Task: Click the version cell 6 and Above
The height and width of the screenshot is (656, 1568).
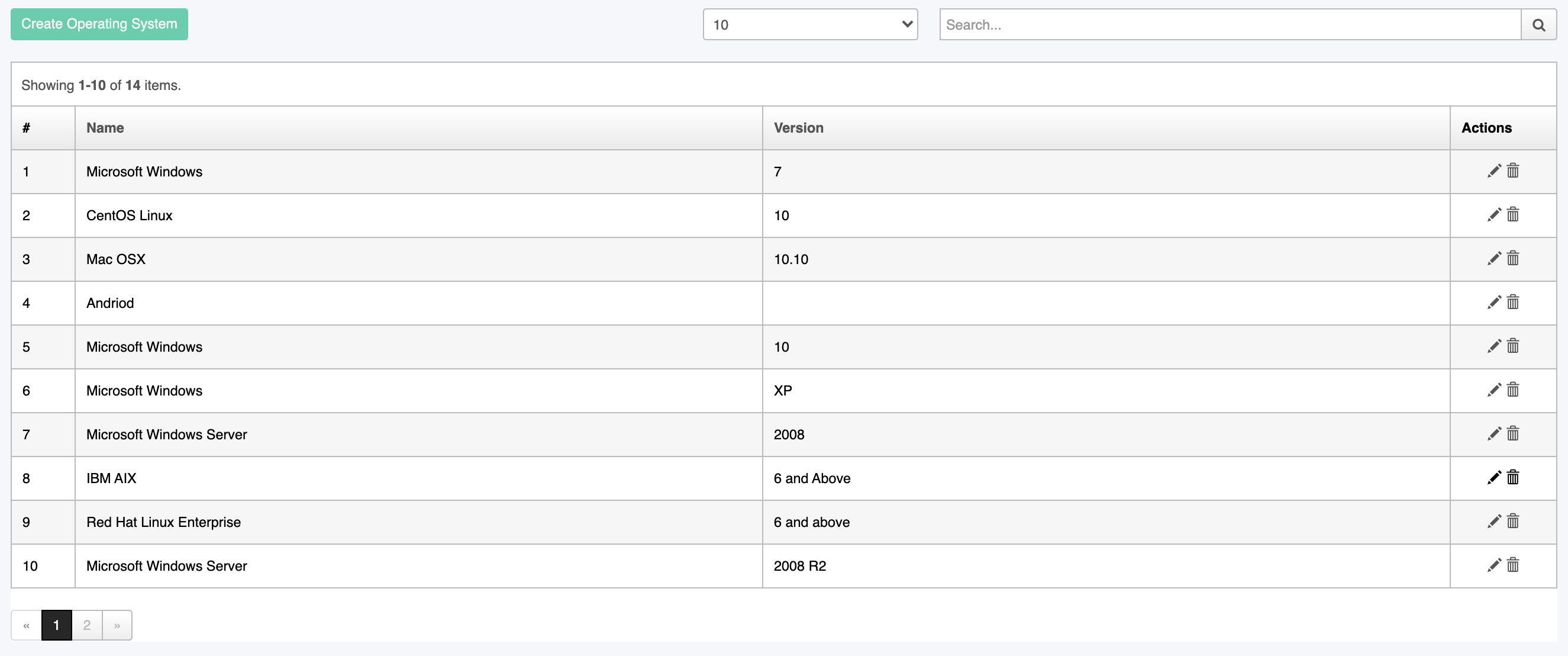Action: pos(1106,479)
